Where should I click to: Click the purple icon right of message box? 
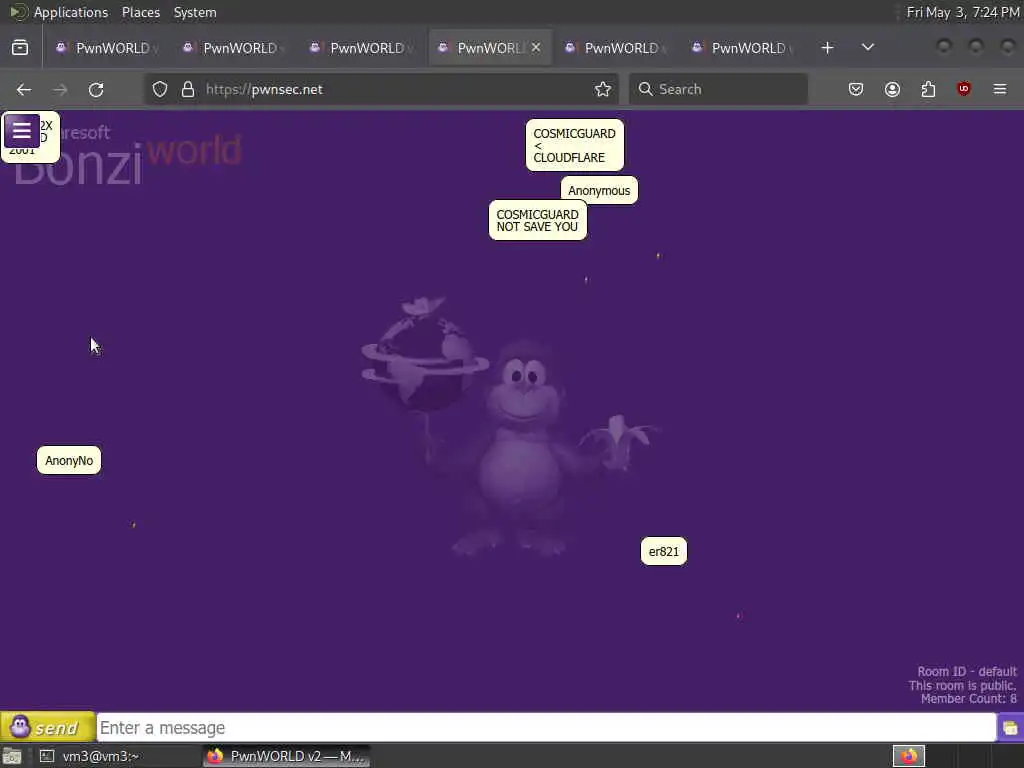click(x=1010, y=728)
